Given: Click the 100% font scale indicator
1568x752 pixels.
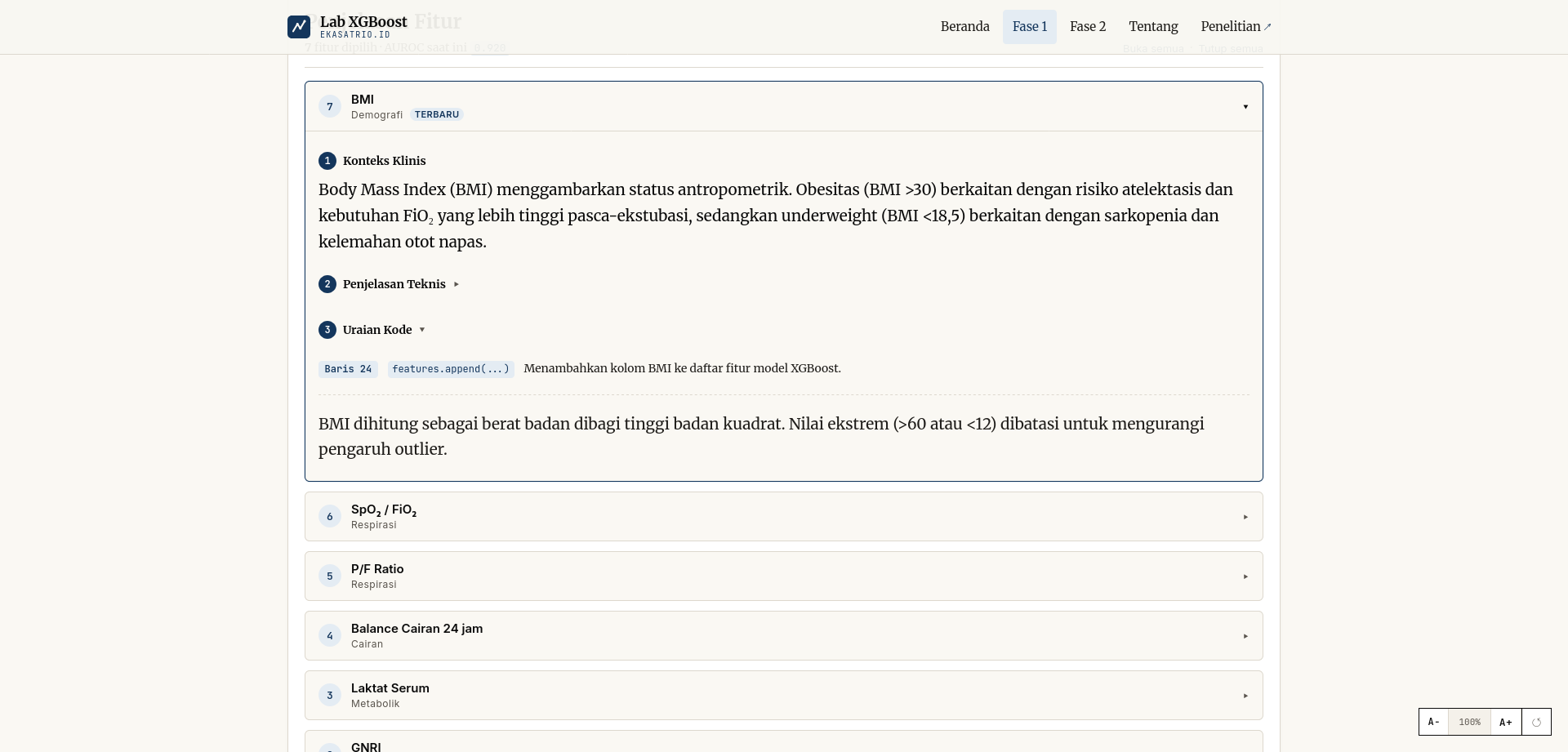Looking at the screenshot, I should pos(1469,722).
